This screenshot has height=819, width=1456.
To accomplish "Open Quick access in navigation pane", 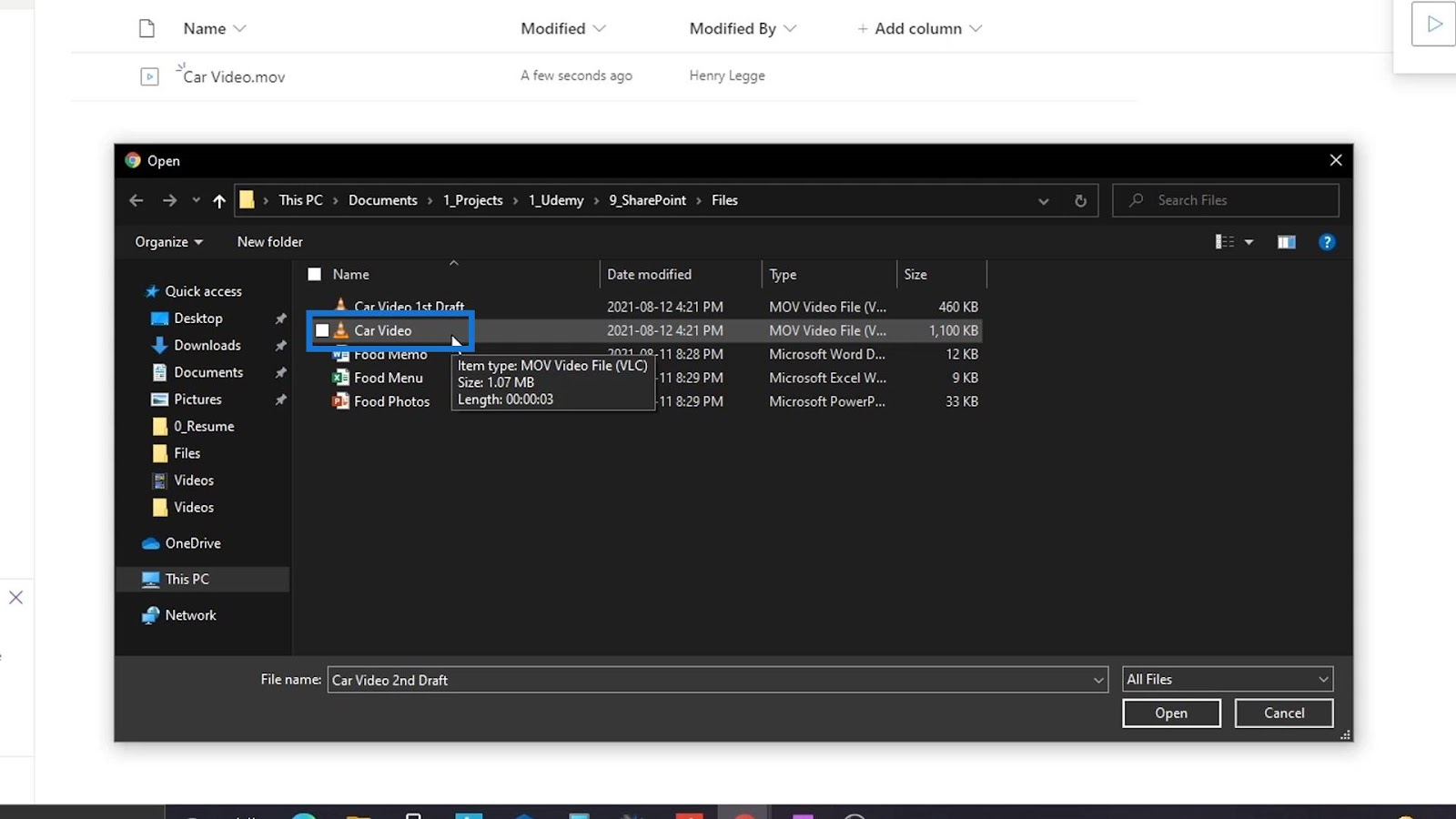I will pos(203,291).
